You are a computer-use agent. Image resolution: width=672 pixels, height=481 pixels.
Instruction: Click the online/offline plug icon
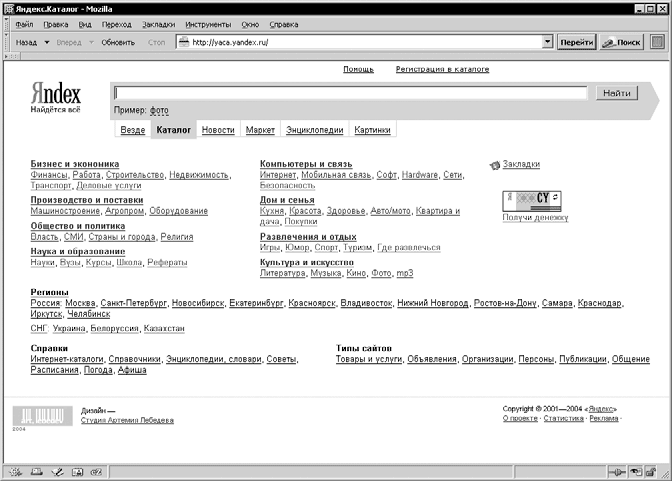(617, 472)
